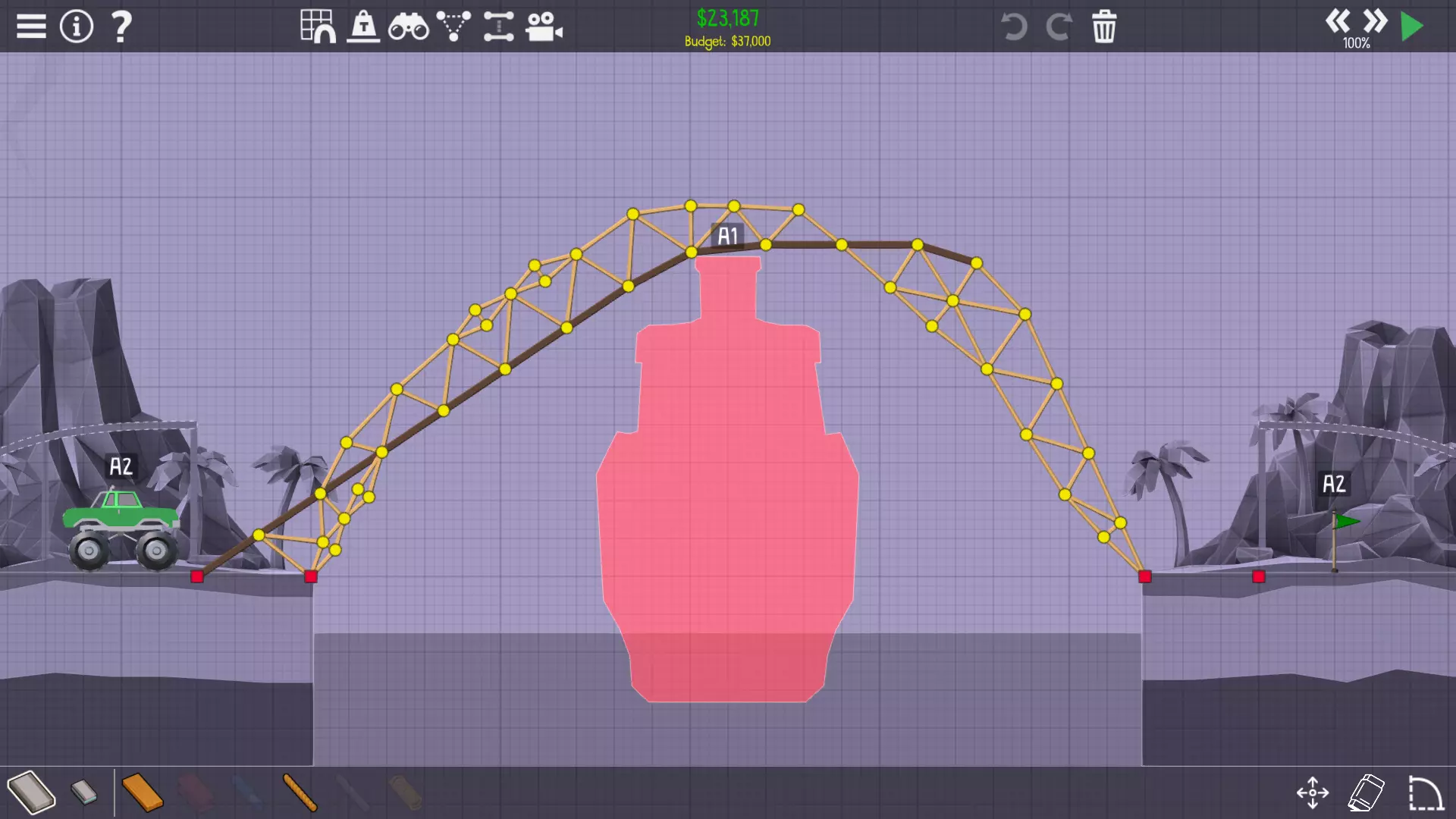Click the A1 boat checkpoint label
Viewport: 1456px width, 819px height.
728,236
